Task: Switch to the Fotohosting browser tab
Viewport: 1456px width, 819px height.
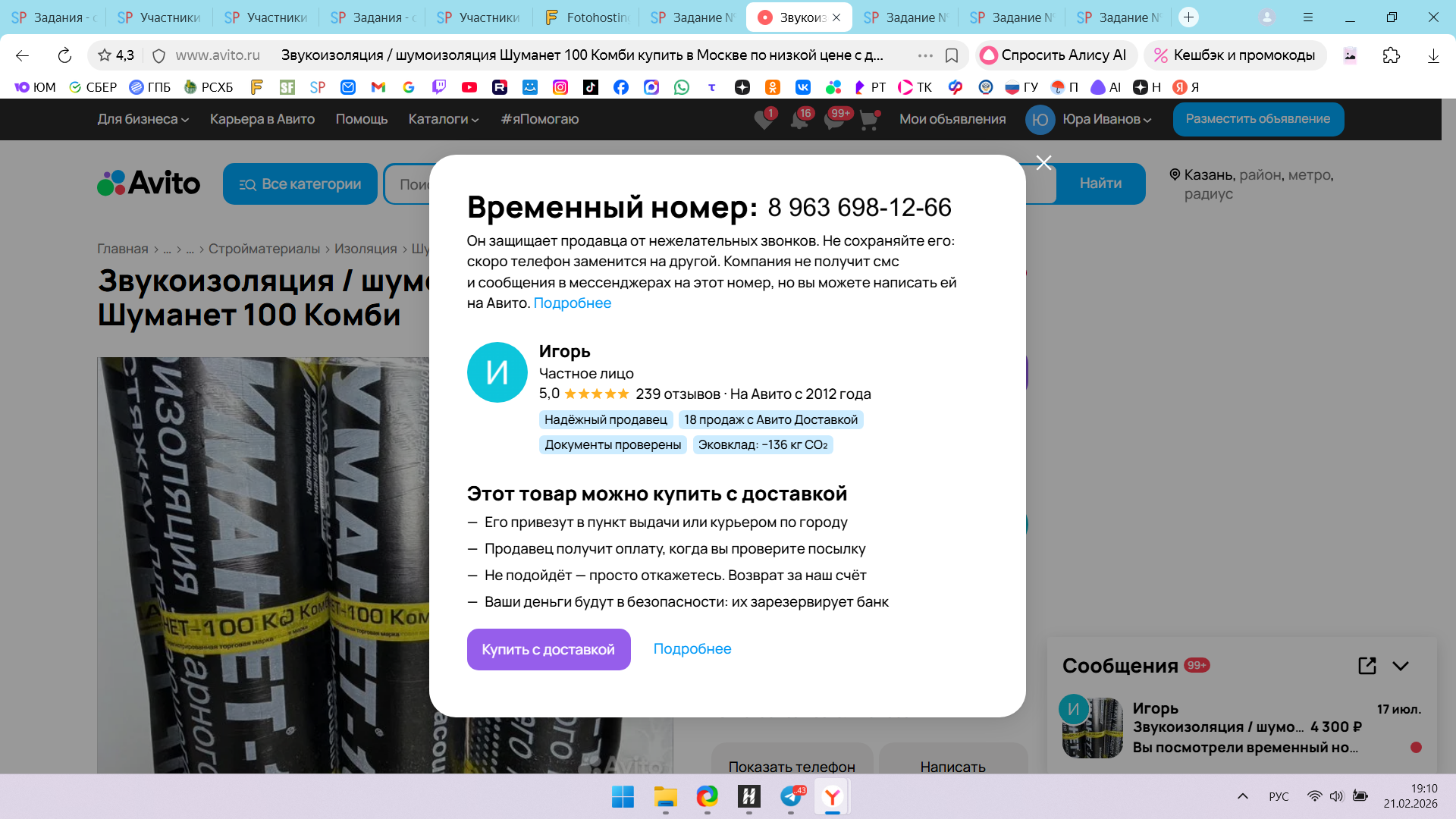Action: 586,17
